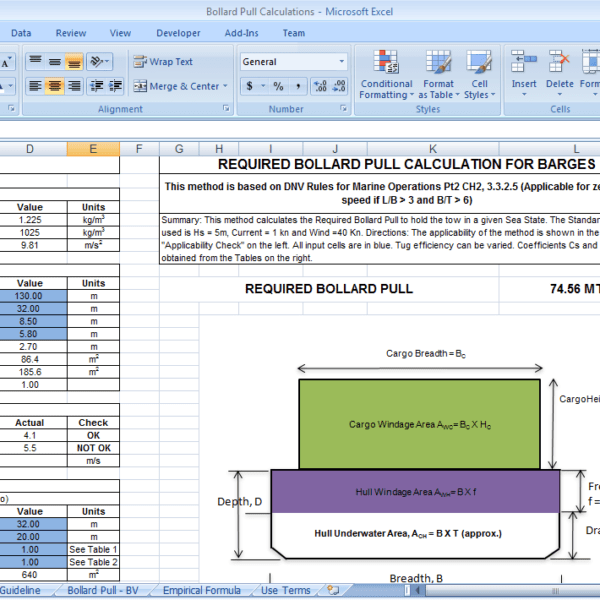Open the General number format combo box
Image resolution: width=600 pixels, height=600 pixels.
293,62
